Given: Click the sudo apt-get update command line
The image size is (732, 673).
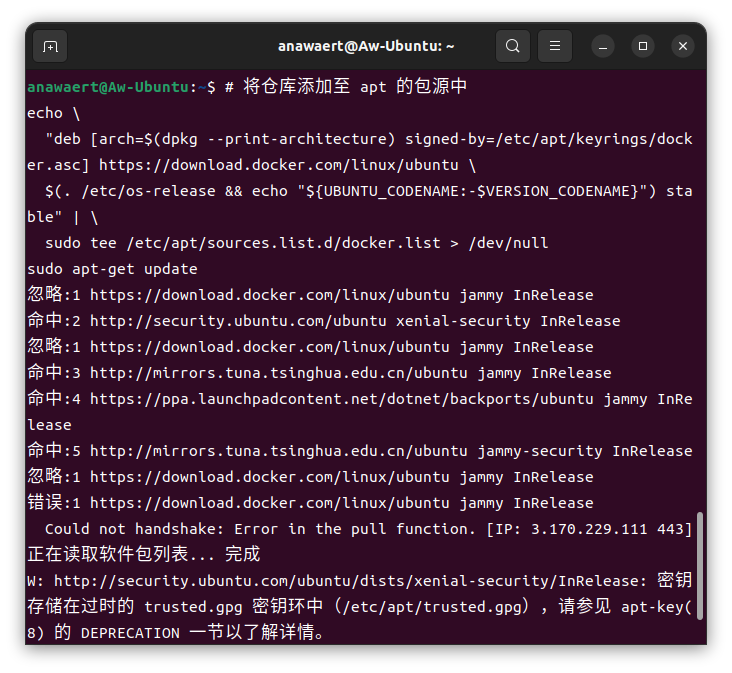Looking at the screenshot, I should [112, 269].
